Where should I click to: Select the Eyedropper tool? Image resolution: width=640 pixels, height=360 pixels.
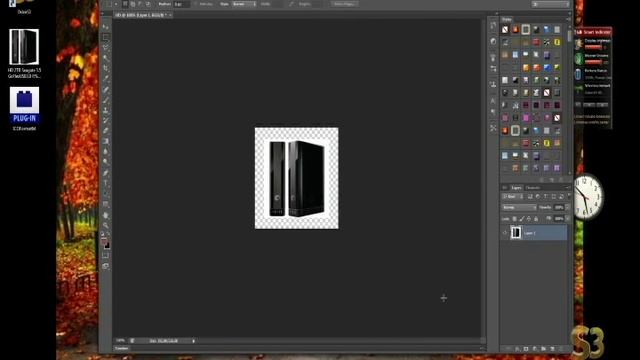pos(106,78)
